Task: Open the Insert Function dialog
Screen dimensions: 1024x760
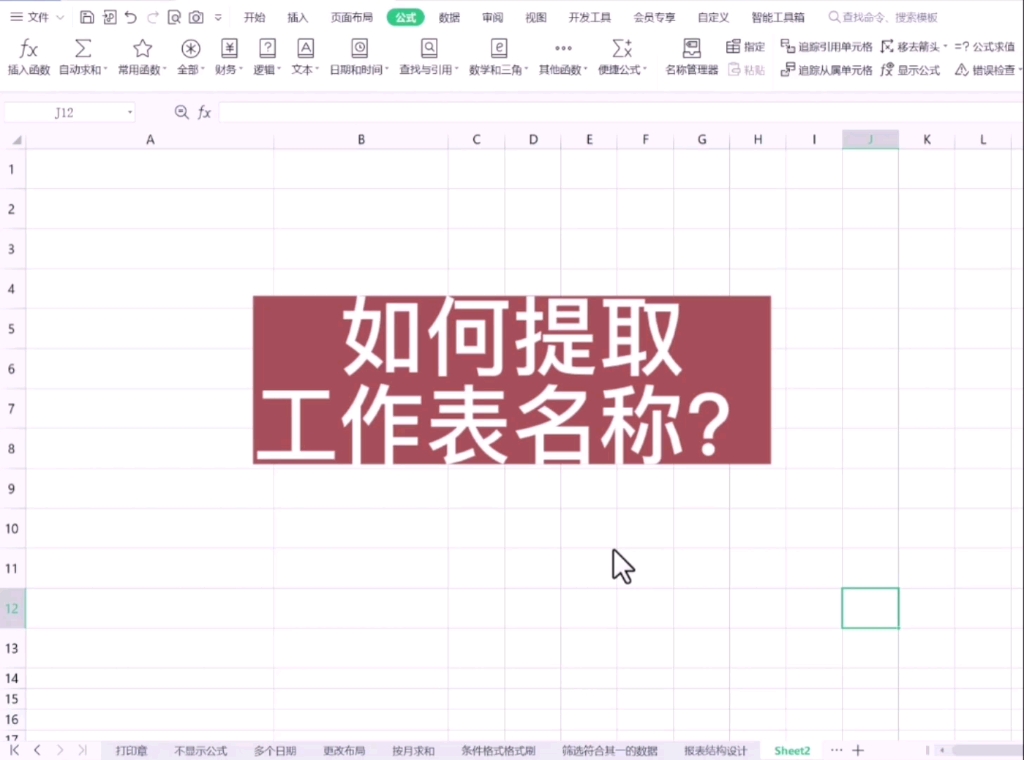Action: [x=30, y=55]
